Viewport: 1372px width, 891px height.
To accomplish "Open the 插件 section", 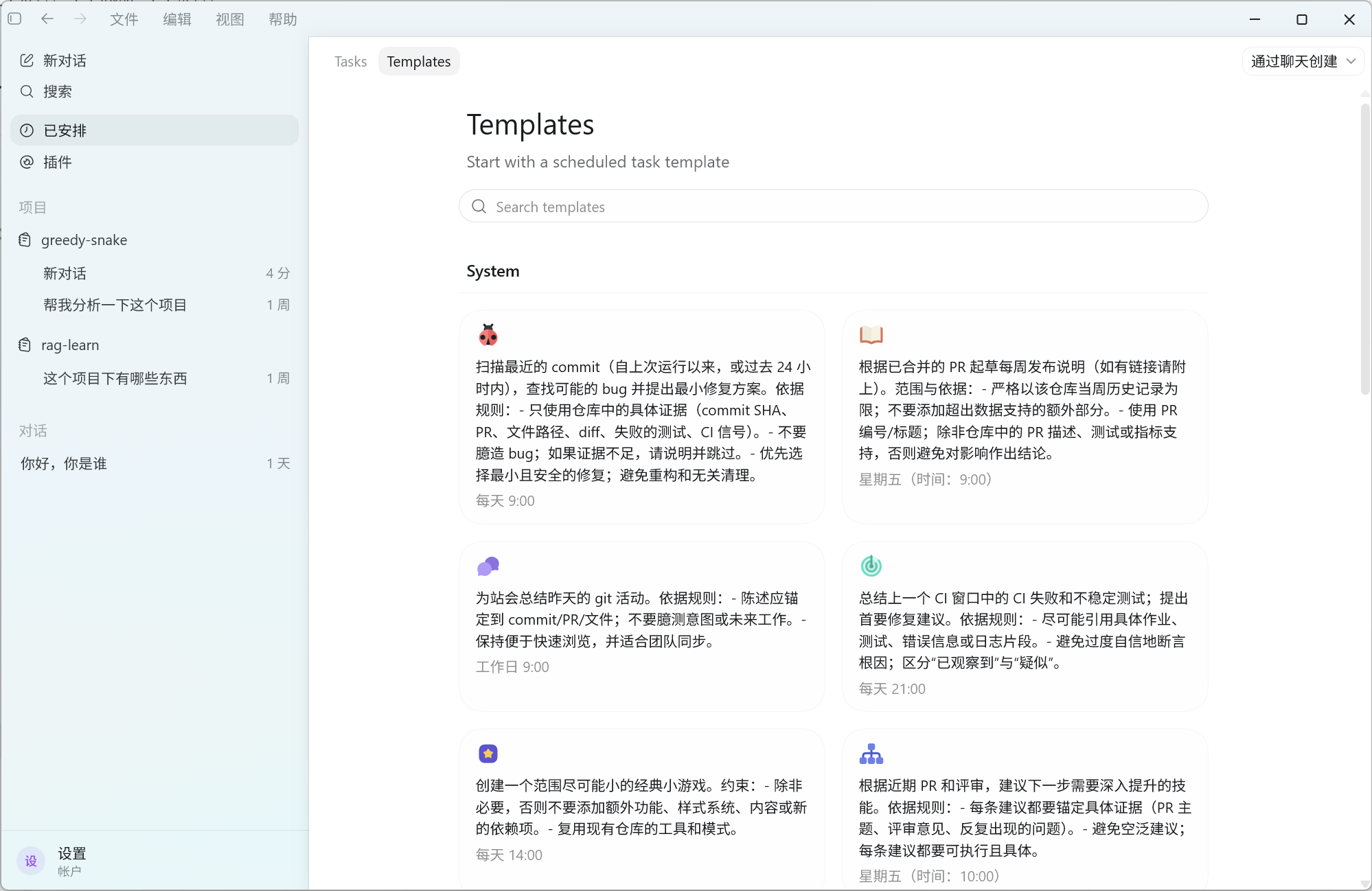I will pos(155,162).
